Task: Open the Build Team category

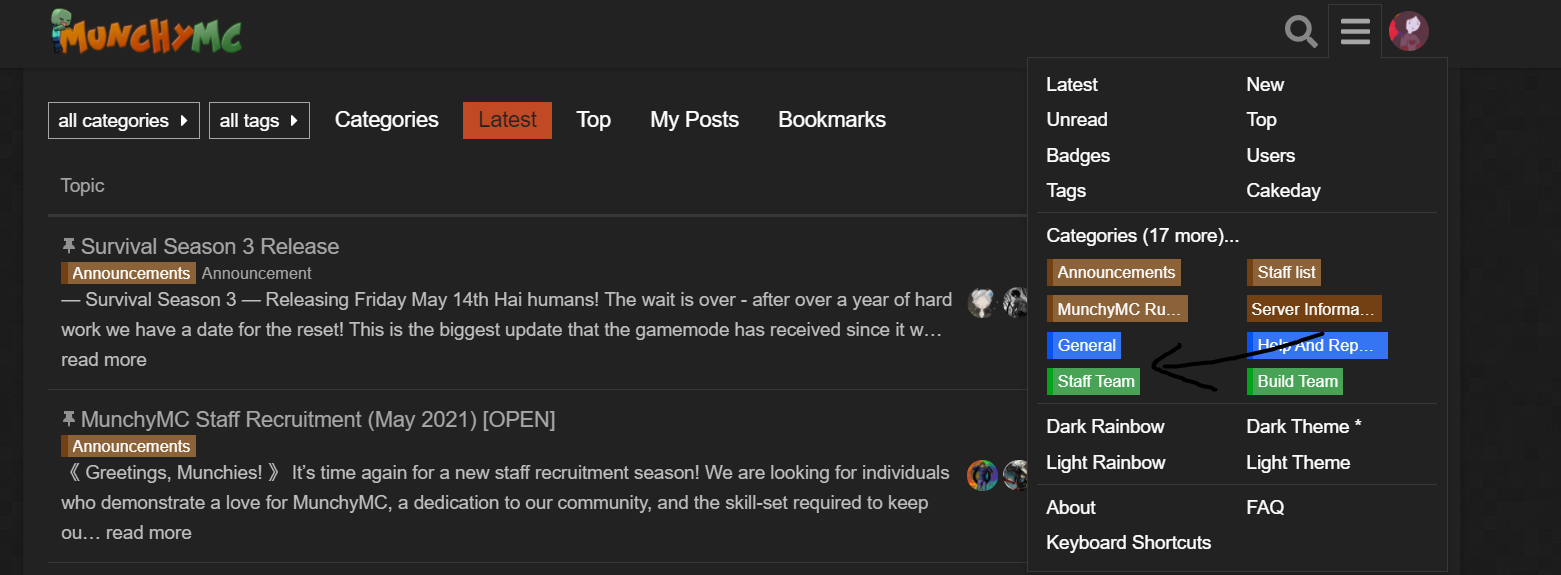Action: tap(1295, 381)
